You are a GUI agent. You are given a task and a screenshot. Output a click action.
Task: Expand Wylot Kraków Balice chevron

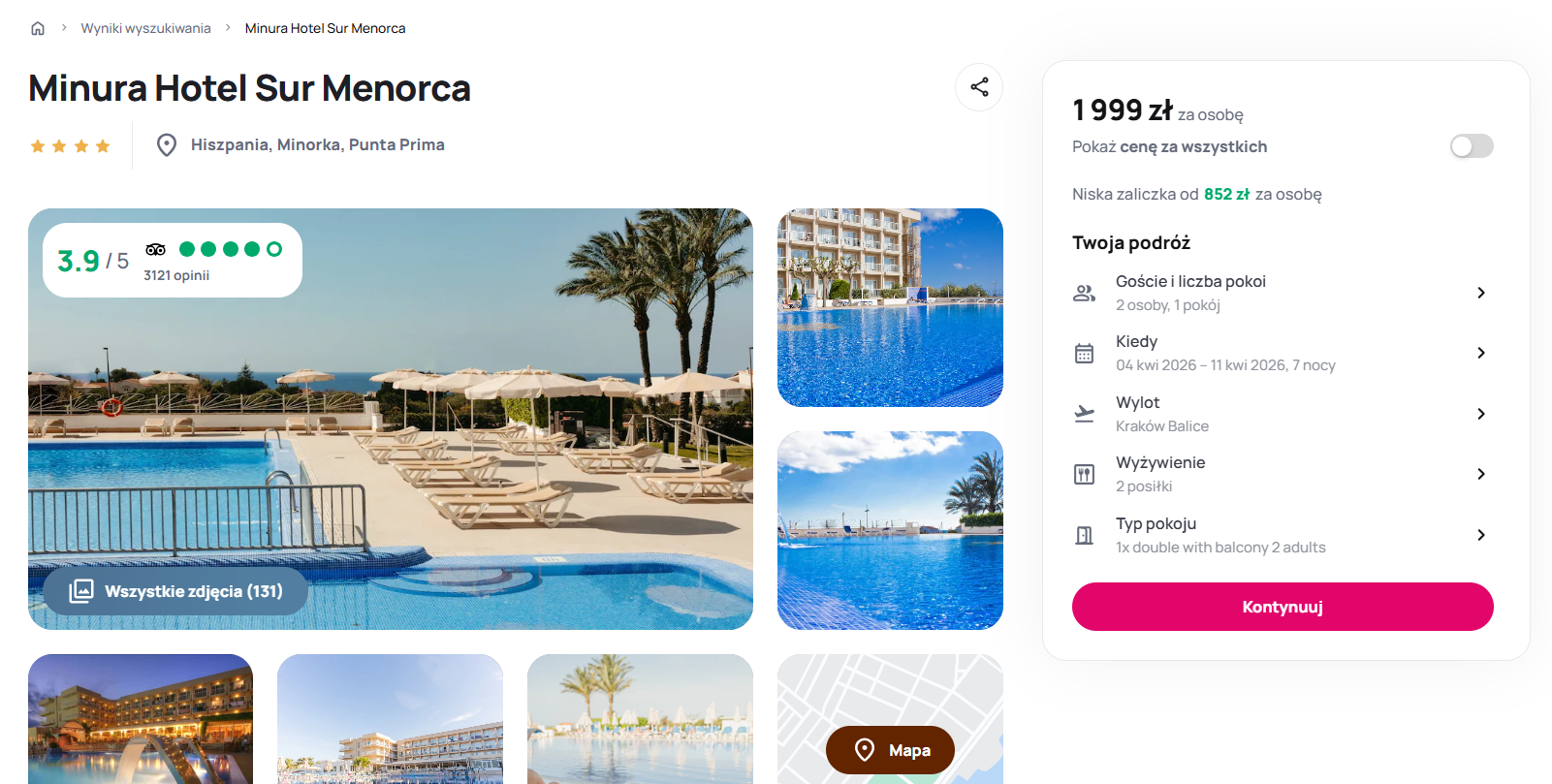[1481, 414]
